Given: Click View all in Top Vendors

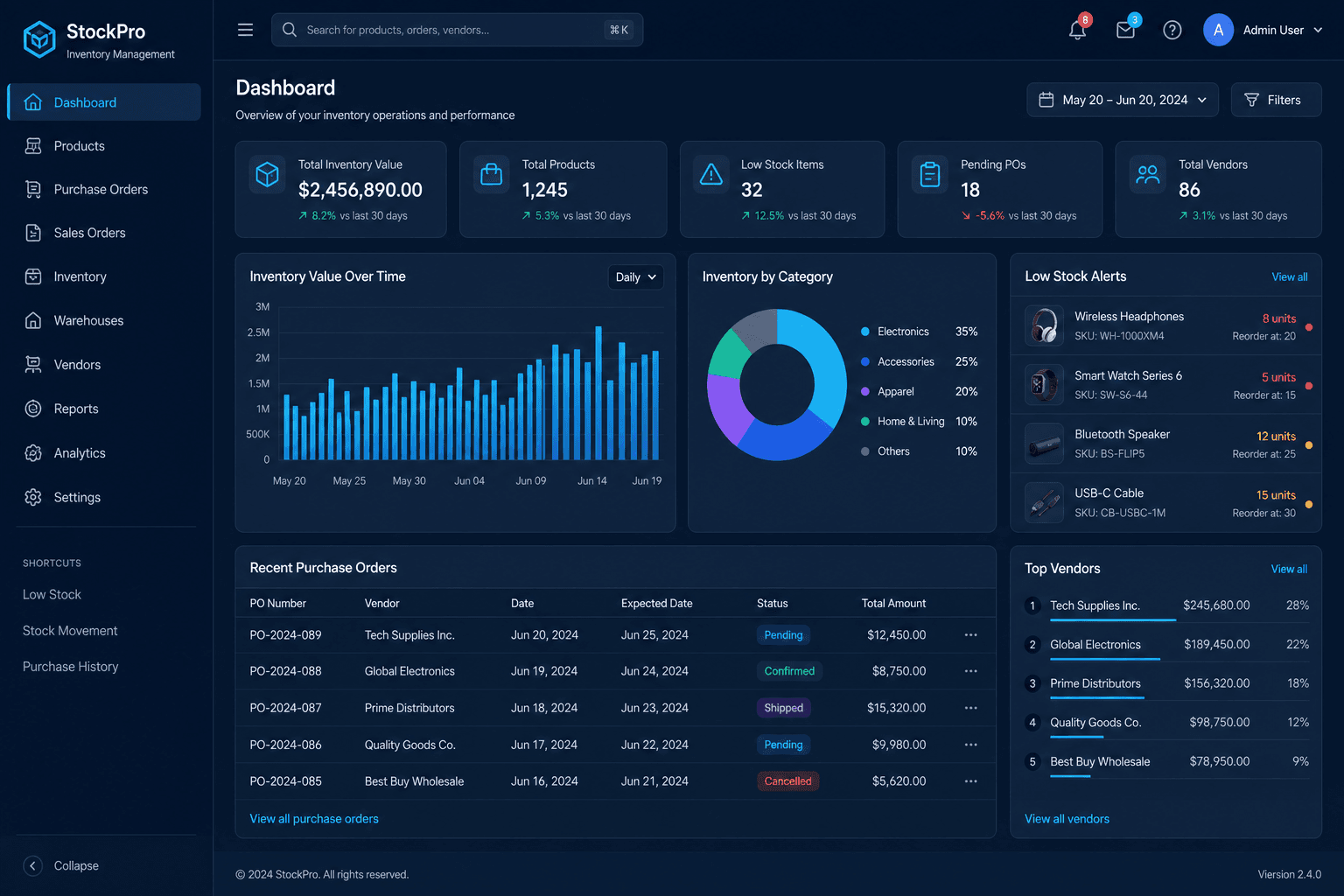Looking at the screenshot, I should point(1289,570).
